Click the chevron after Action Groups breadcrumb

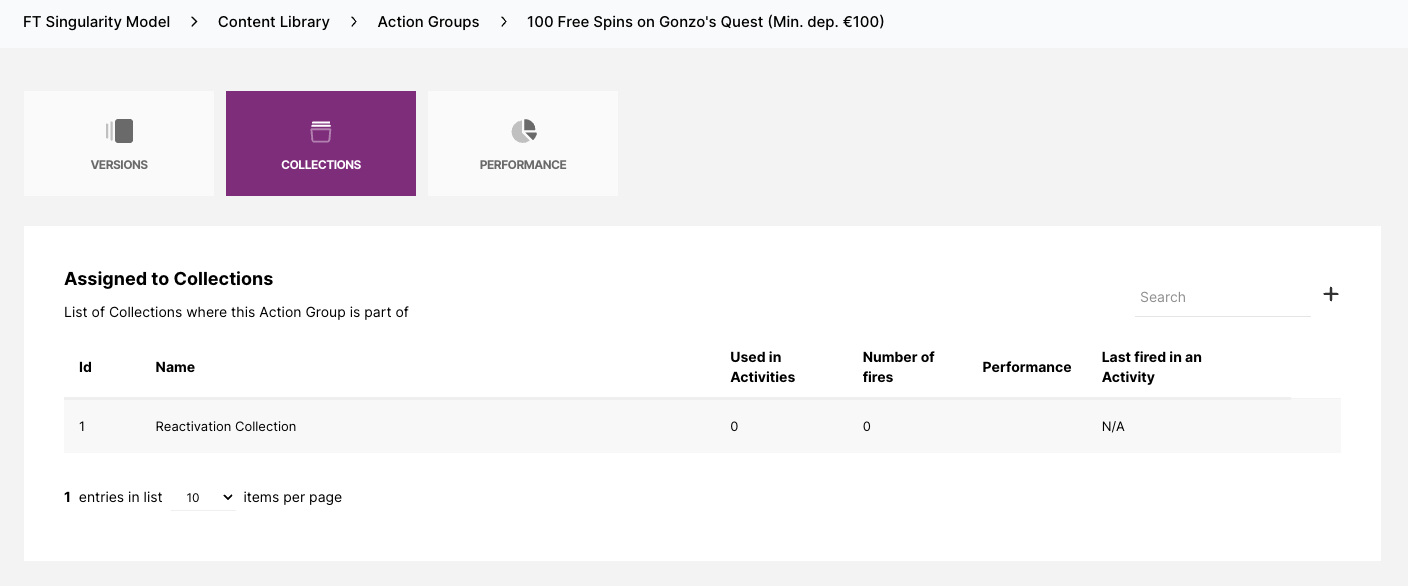click(x=503, y=22)
